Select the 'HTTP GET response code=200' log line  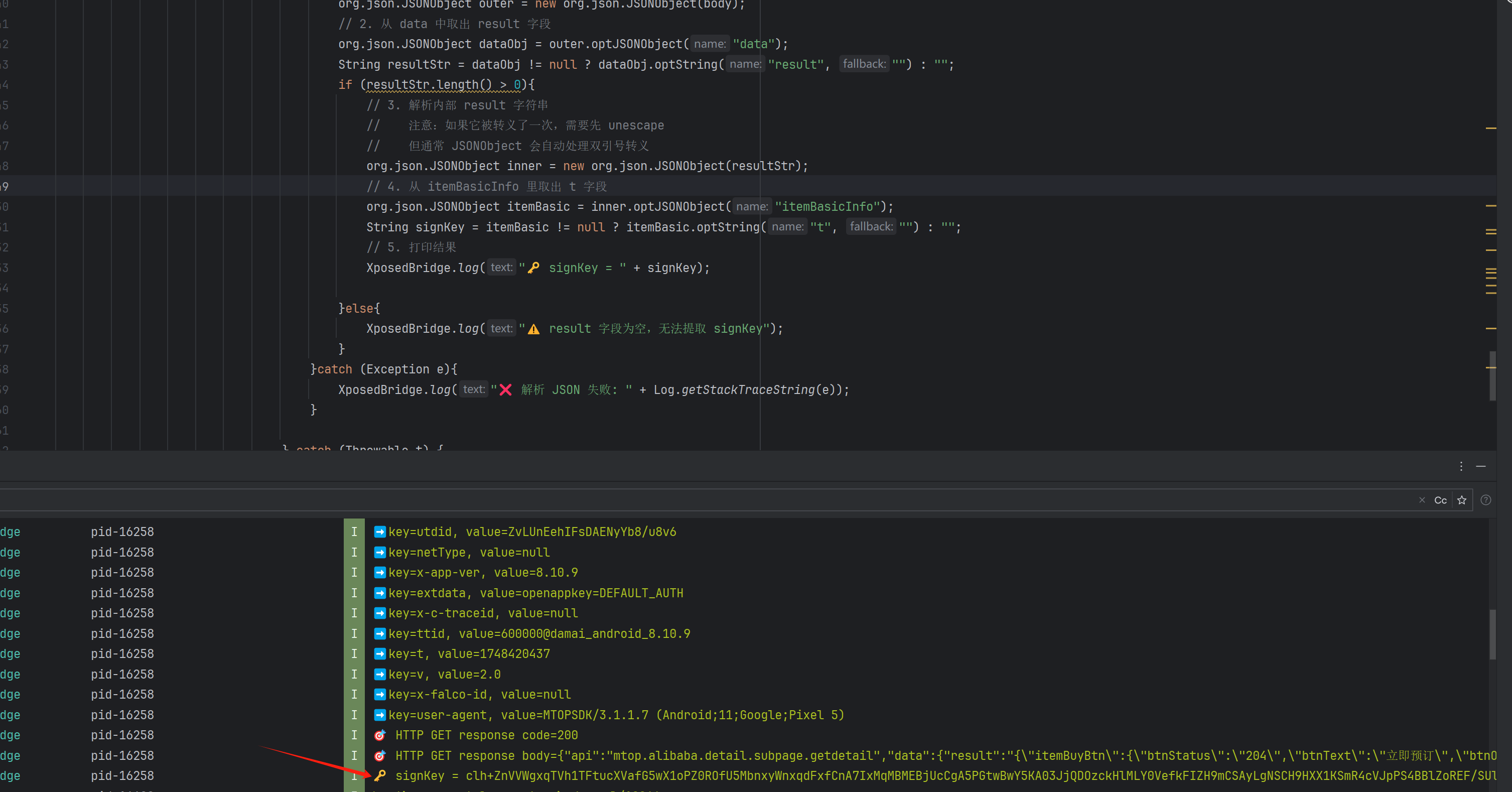487,735
